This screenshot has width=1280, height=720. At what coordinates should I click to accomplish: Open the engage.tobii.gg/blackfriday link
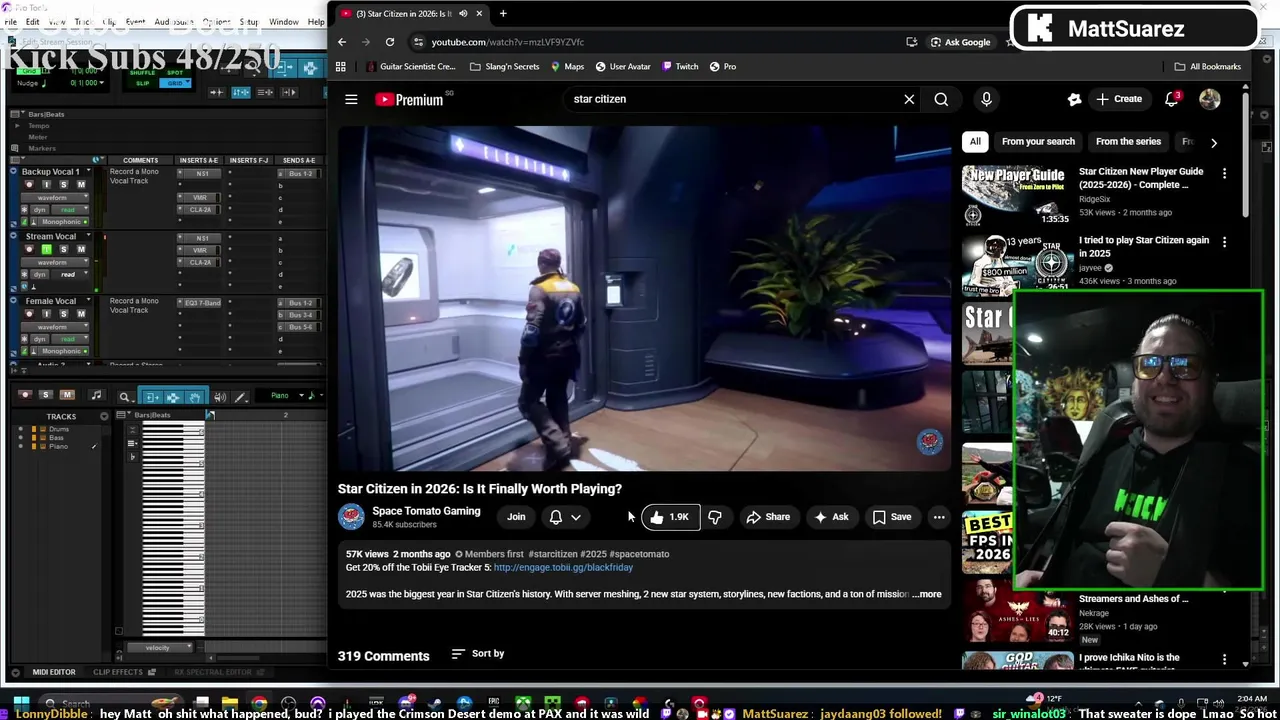point(563,567)
